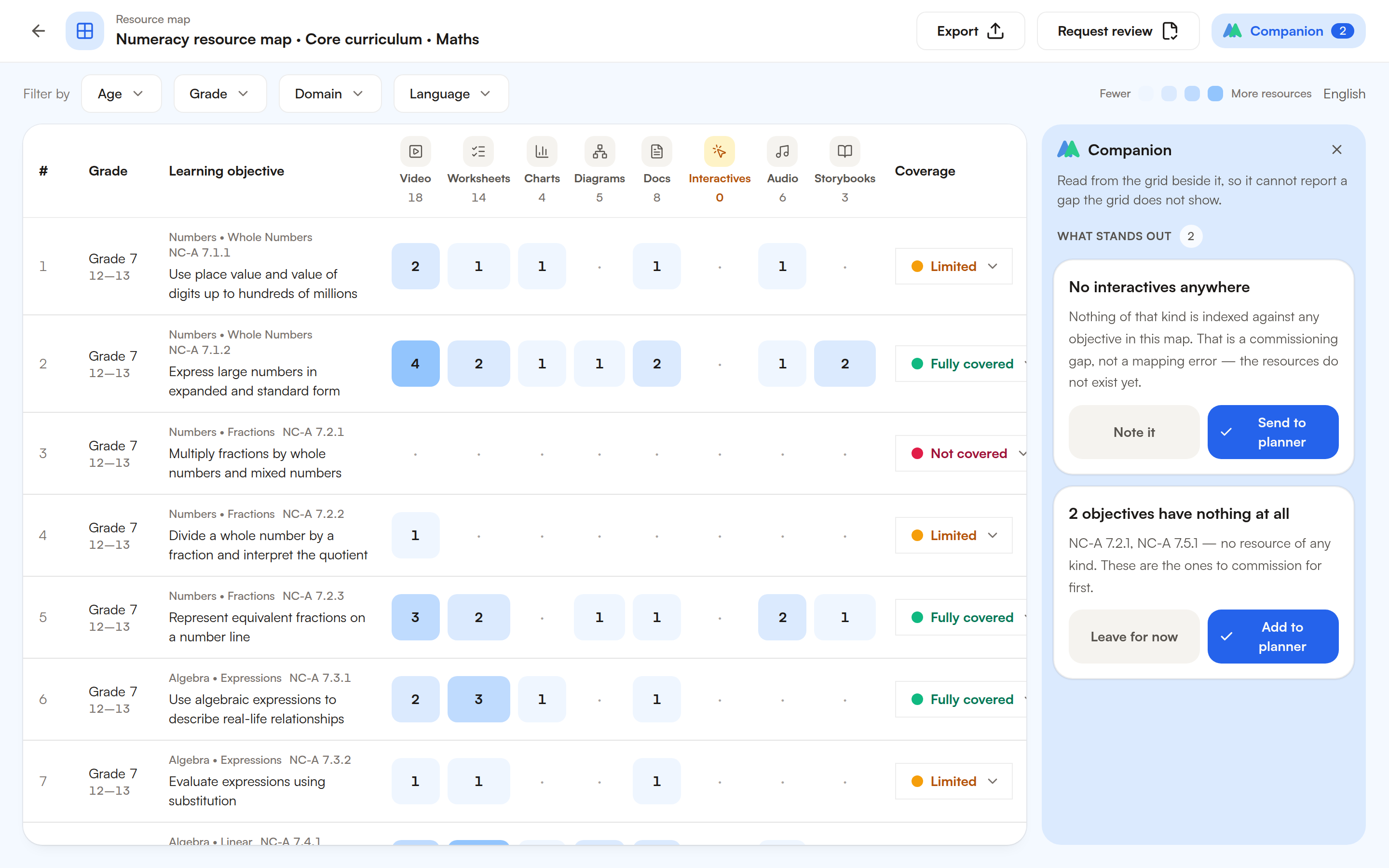Open the Language filter dropdown

[451, 94]
